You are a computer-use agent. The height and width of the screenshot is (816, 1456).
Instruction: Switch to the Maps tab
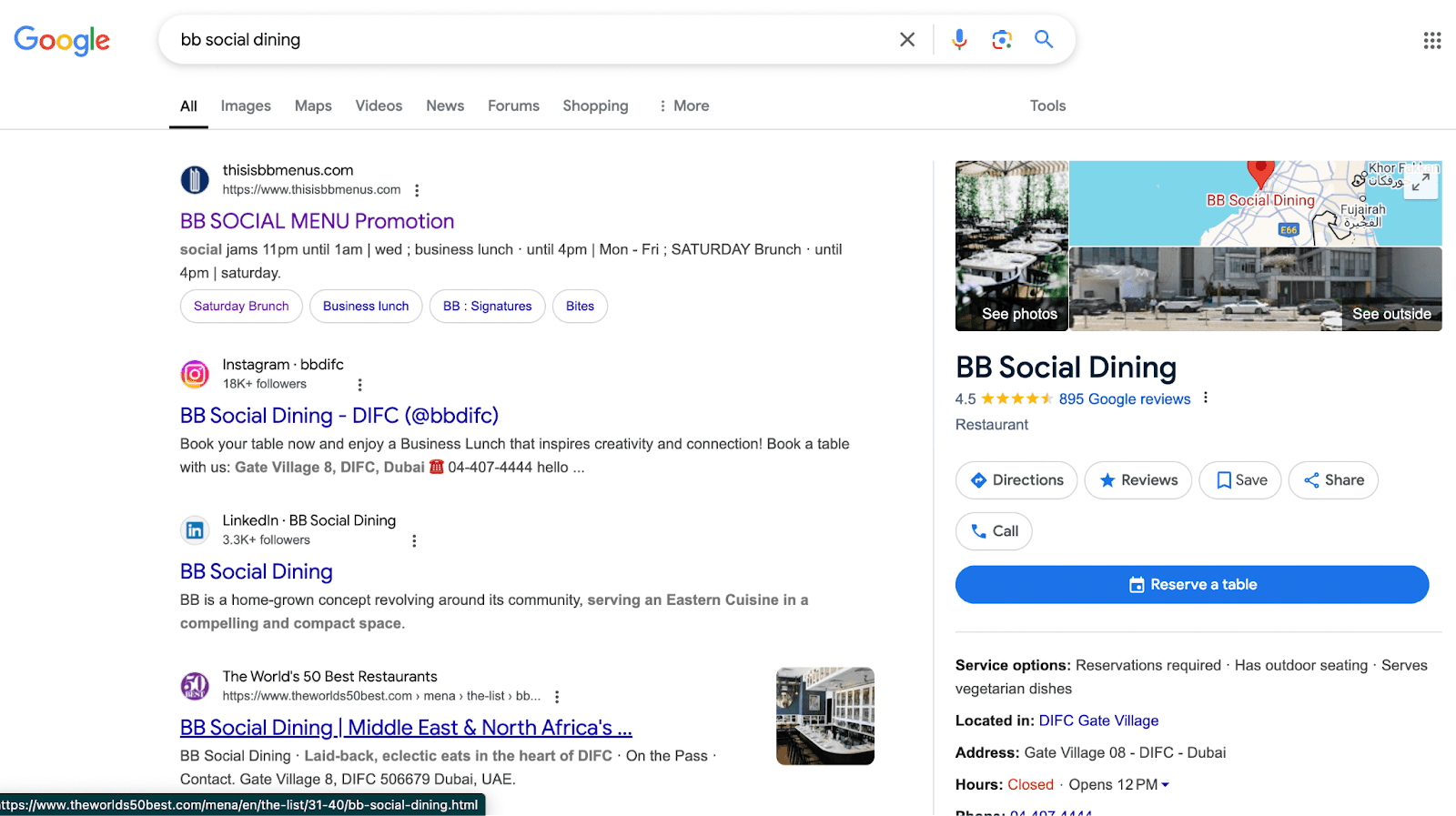[313, 106]
